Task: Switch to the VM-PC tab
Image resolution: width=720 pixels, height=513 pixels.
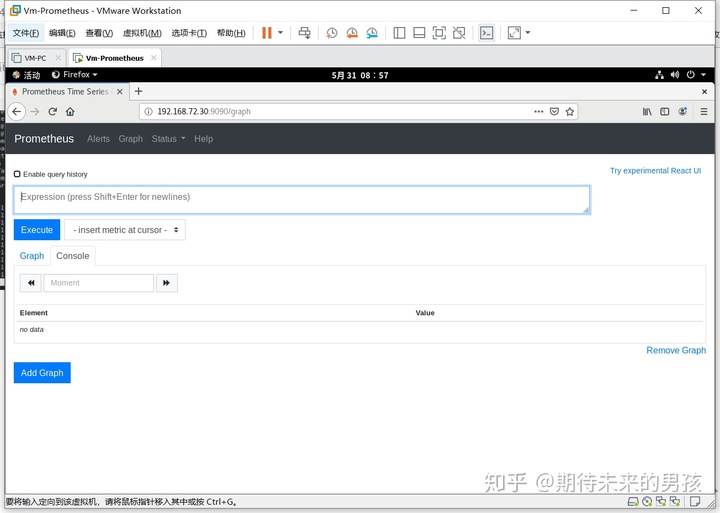Action: point(36,58)
